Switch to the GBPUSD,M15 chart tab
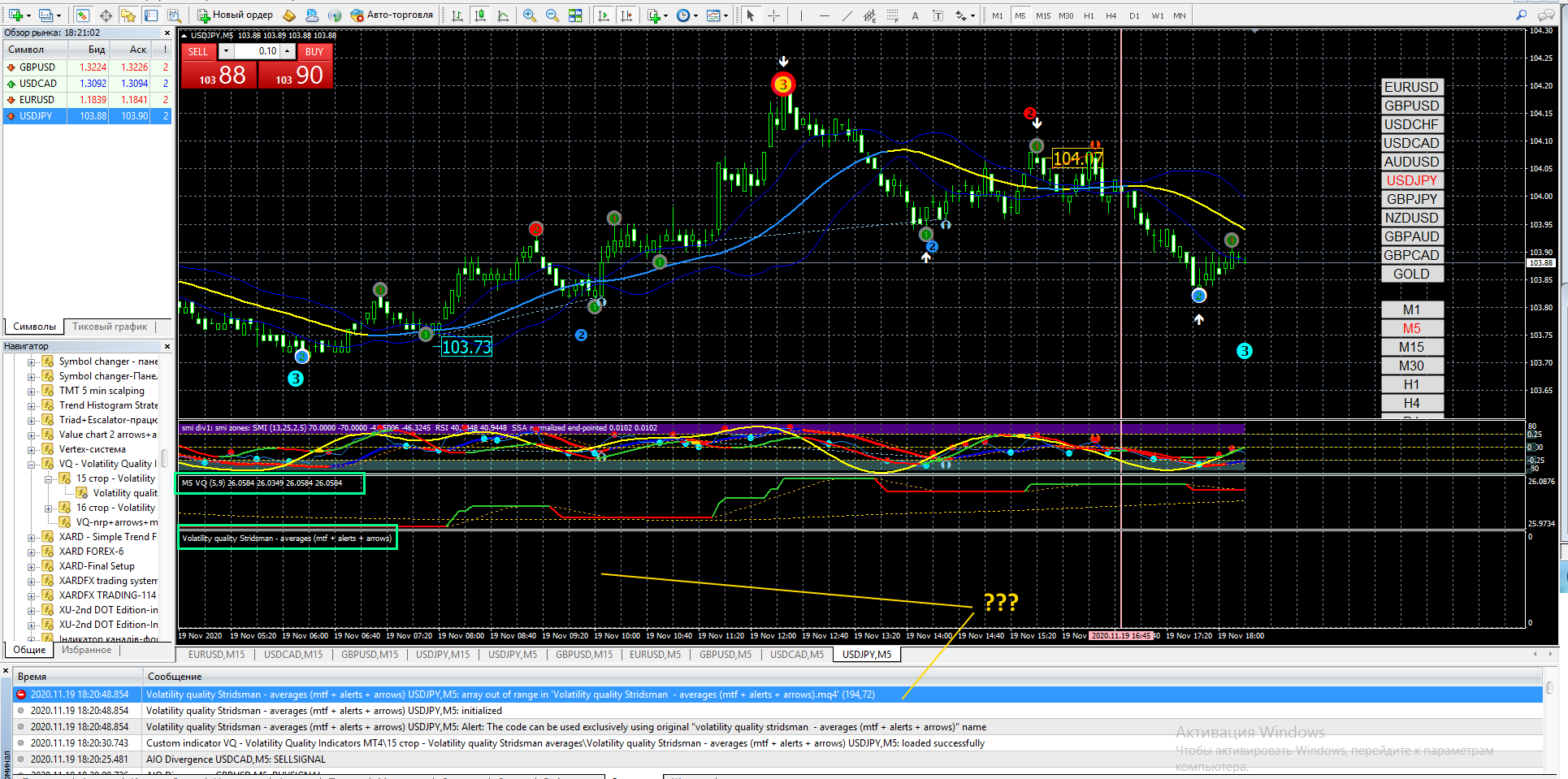Screen dimensions: 1568x779 point(369,655)
